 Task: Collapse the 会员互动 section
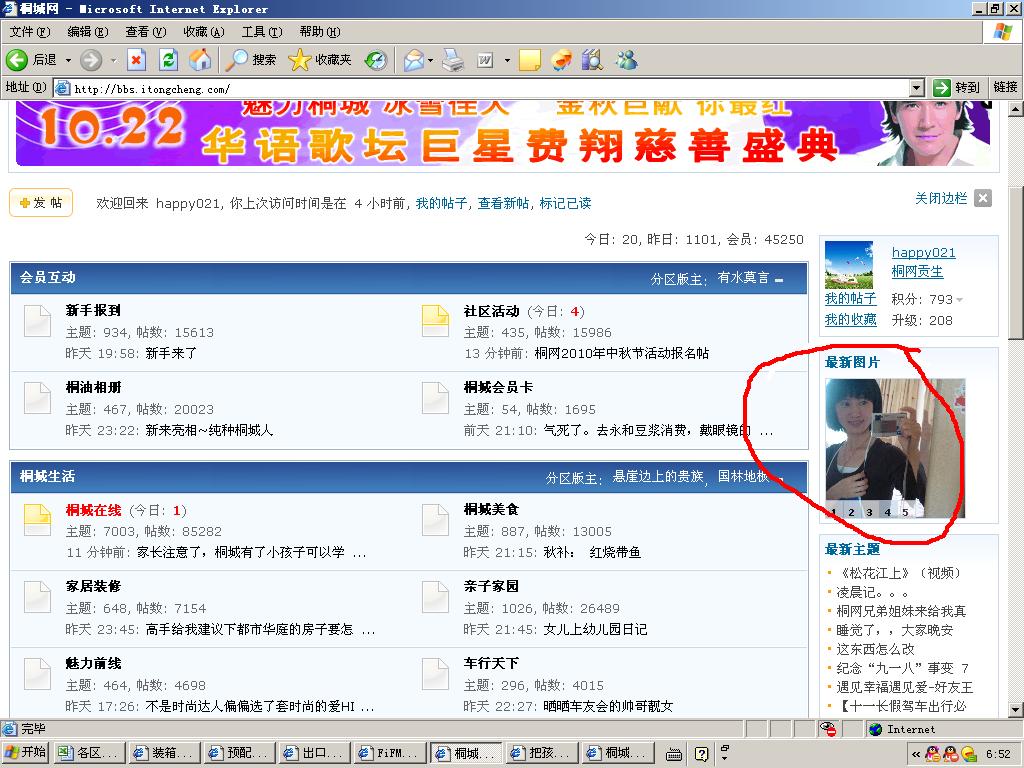click(x=779, y=279)
